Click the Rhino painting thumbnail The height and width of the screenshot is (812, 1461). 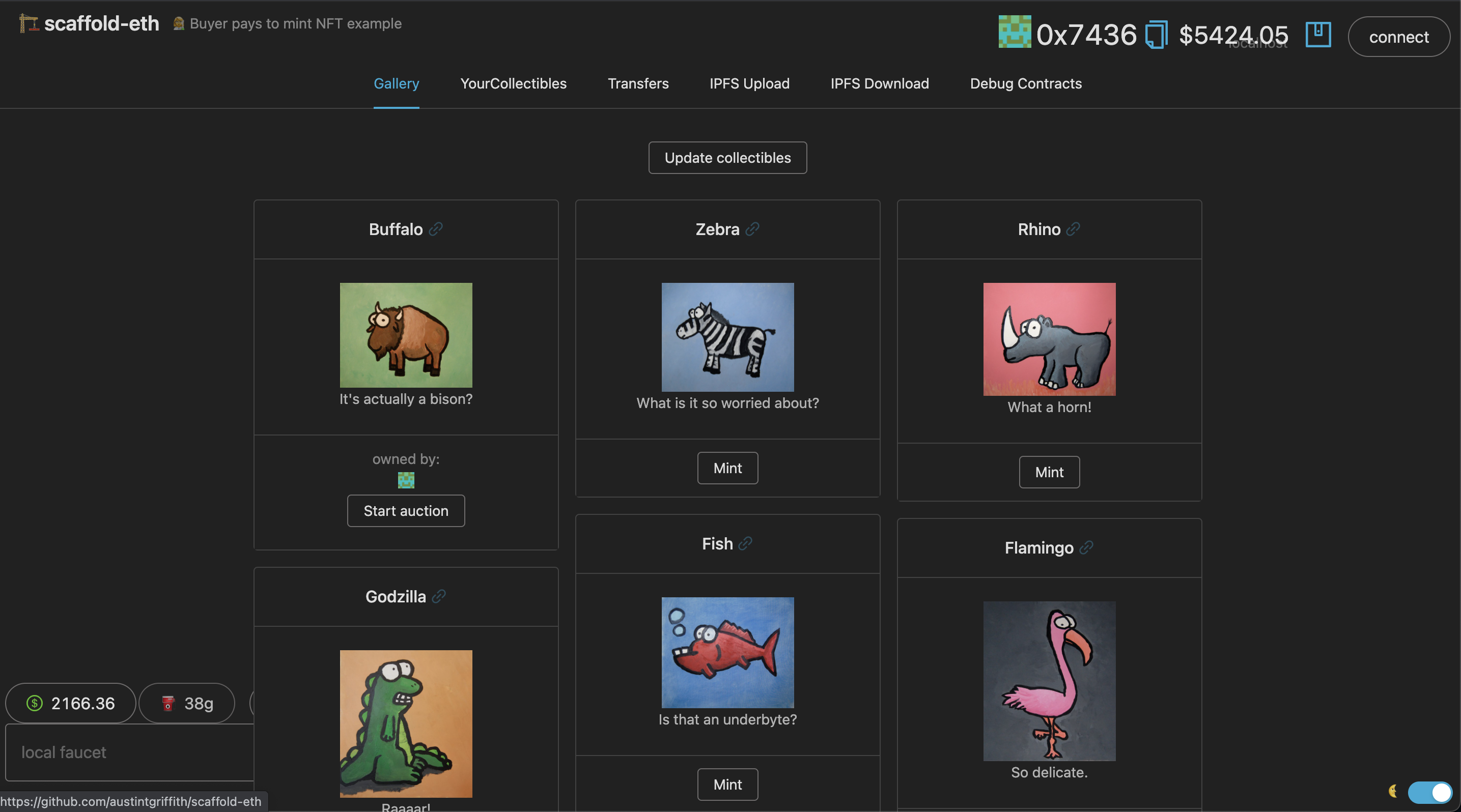[1049, 339]
